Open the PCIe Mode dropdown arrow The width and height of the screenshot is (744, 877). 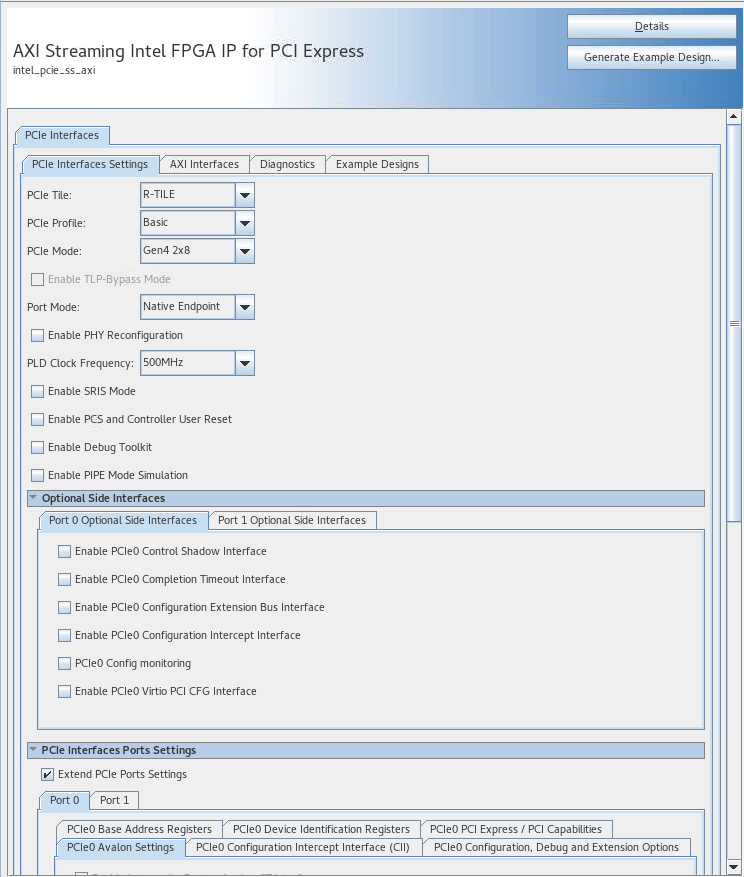(x=244, y=251)
